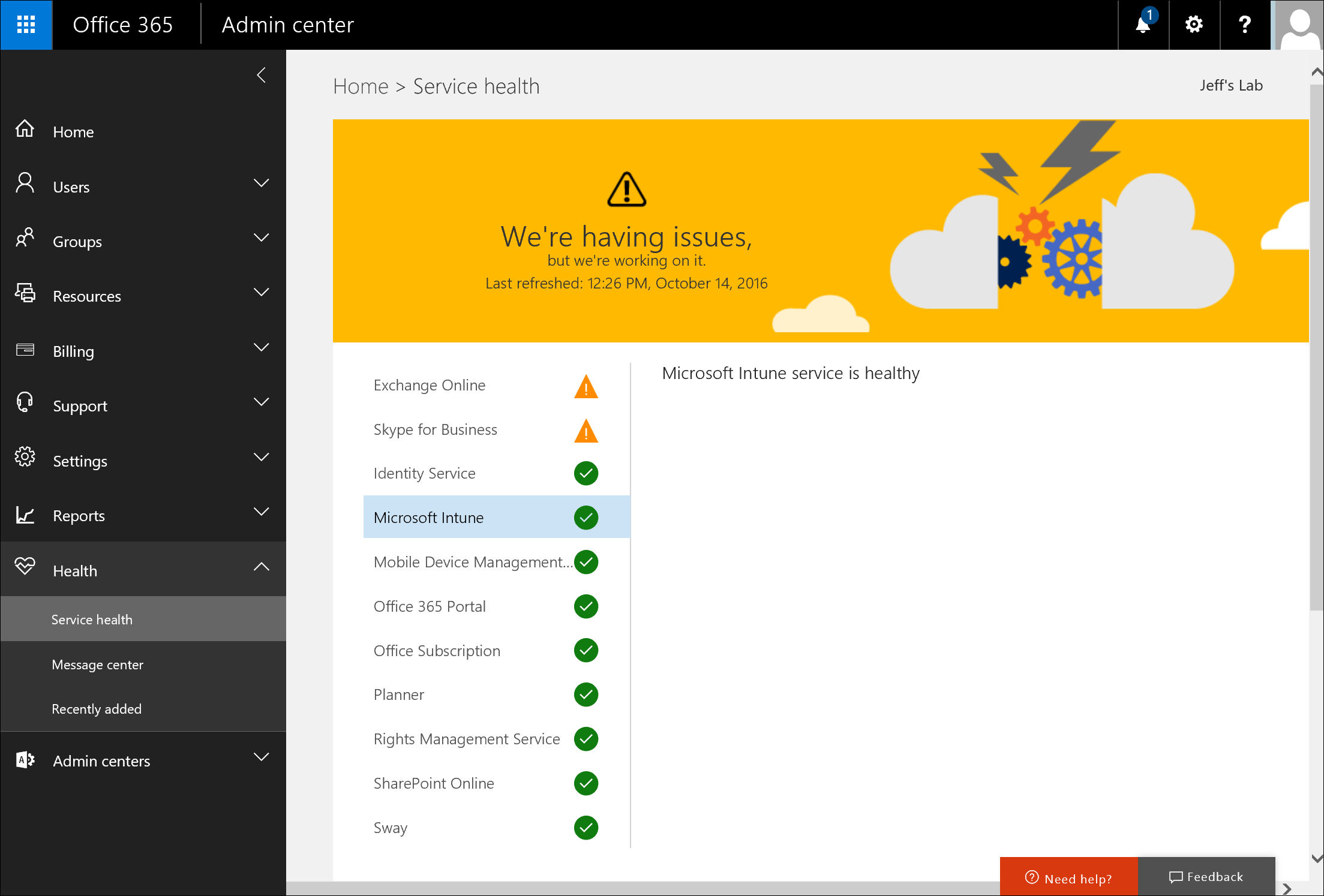Click Jeff's Lab organization name
Screen dimensions: 1324x896
(1231, 85)
